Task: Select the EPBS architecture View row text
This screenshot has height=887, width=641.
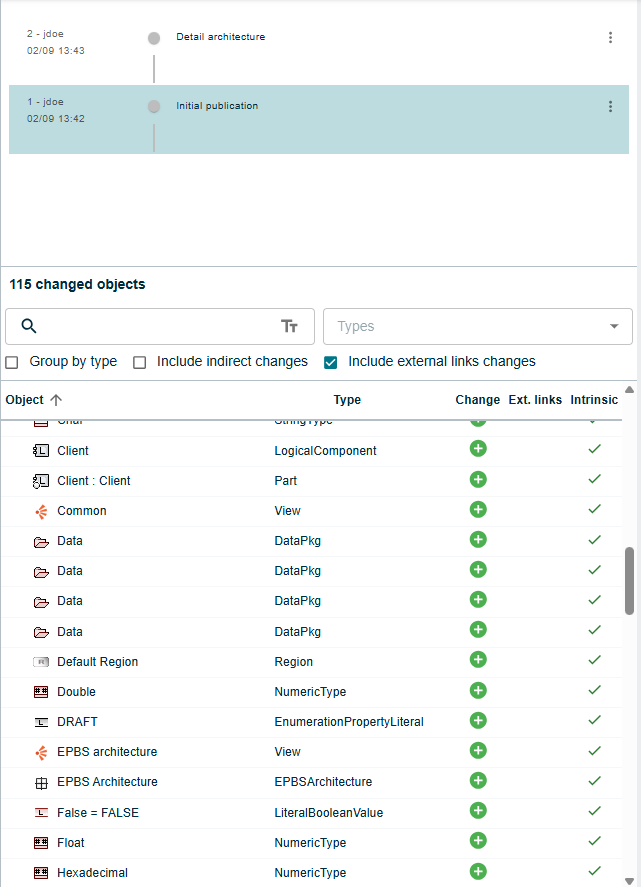Action: (x=107, y=752)
